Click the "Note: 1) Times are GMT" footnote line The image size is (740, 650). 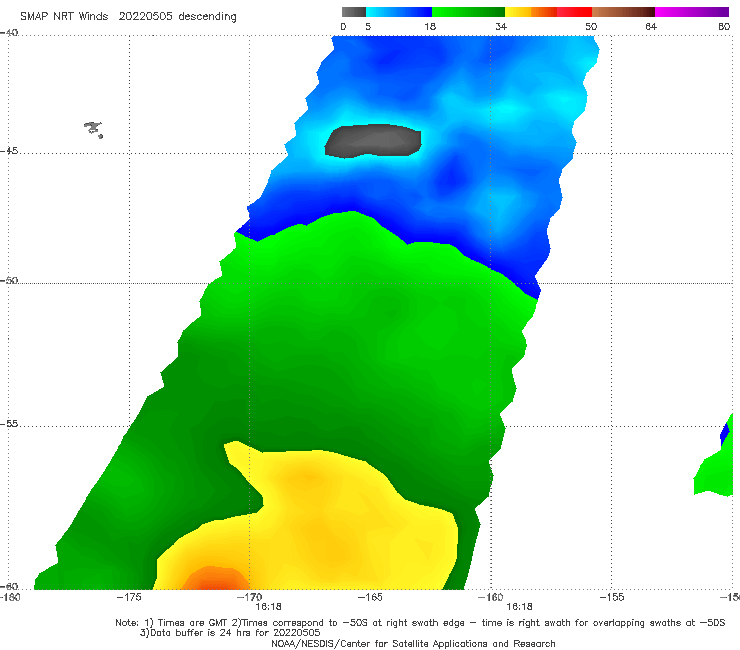tap(420, 623)
